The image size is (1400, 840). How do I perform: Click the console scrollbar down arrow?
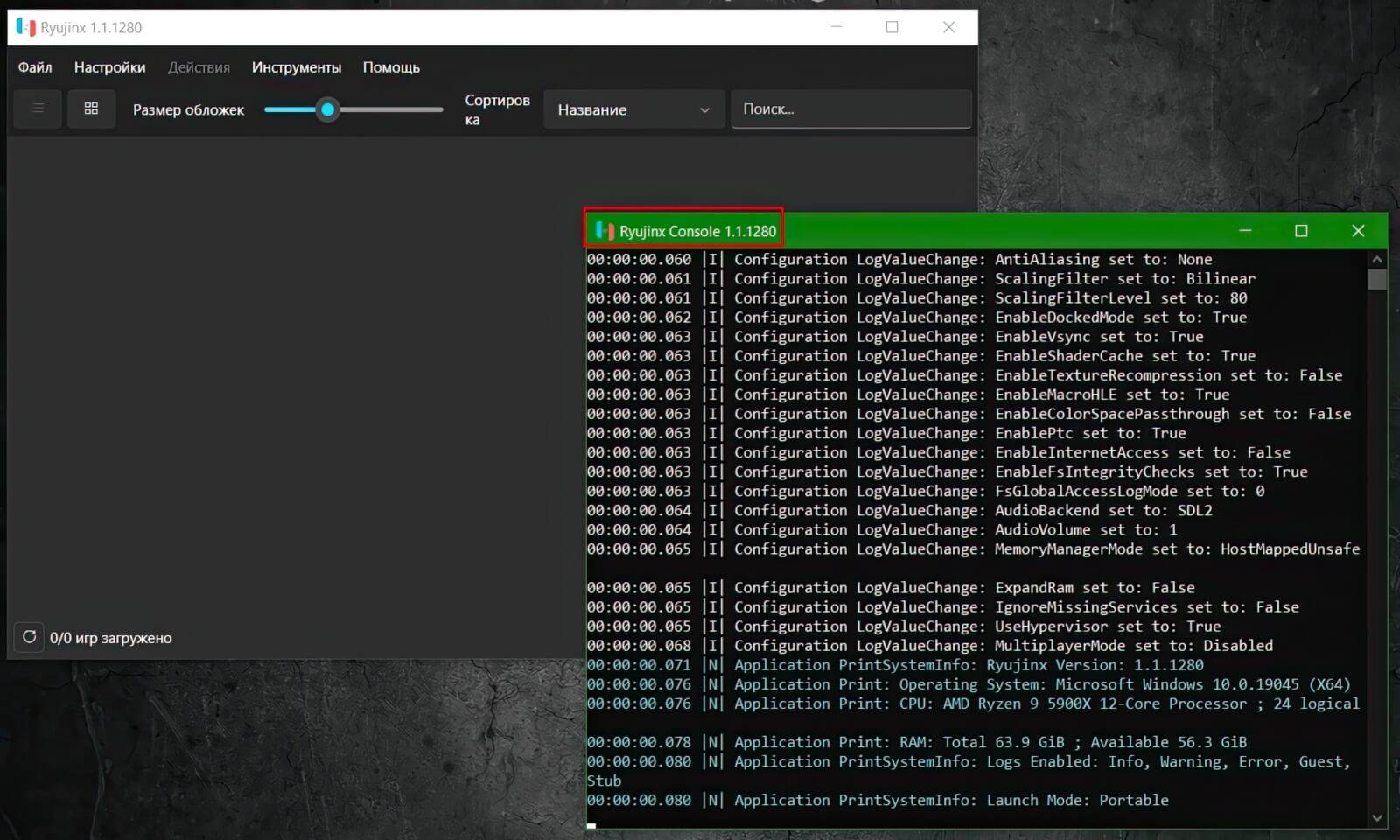tap(1377, 818)
